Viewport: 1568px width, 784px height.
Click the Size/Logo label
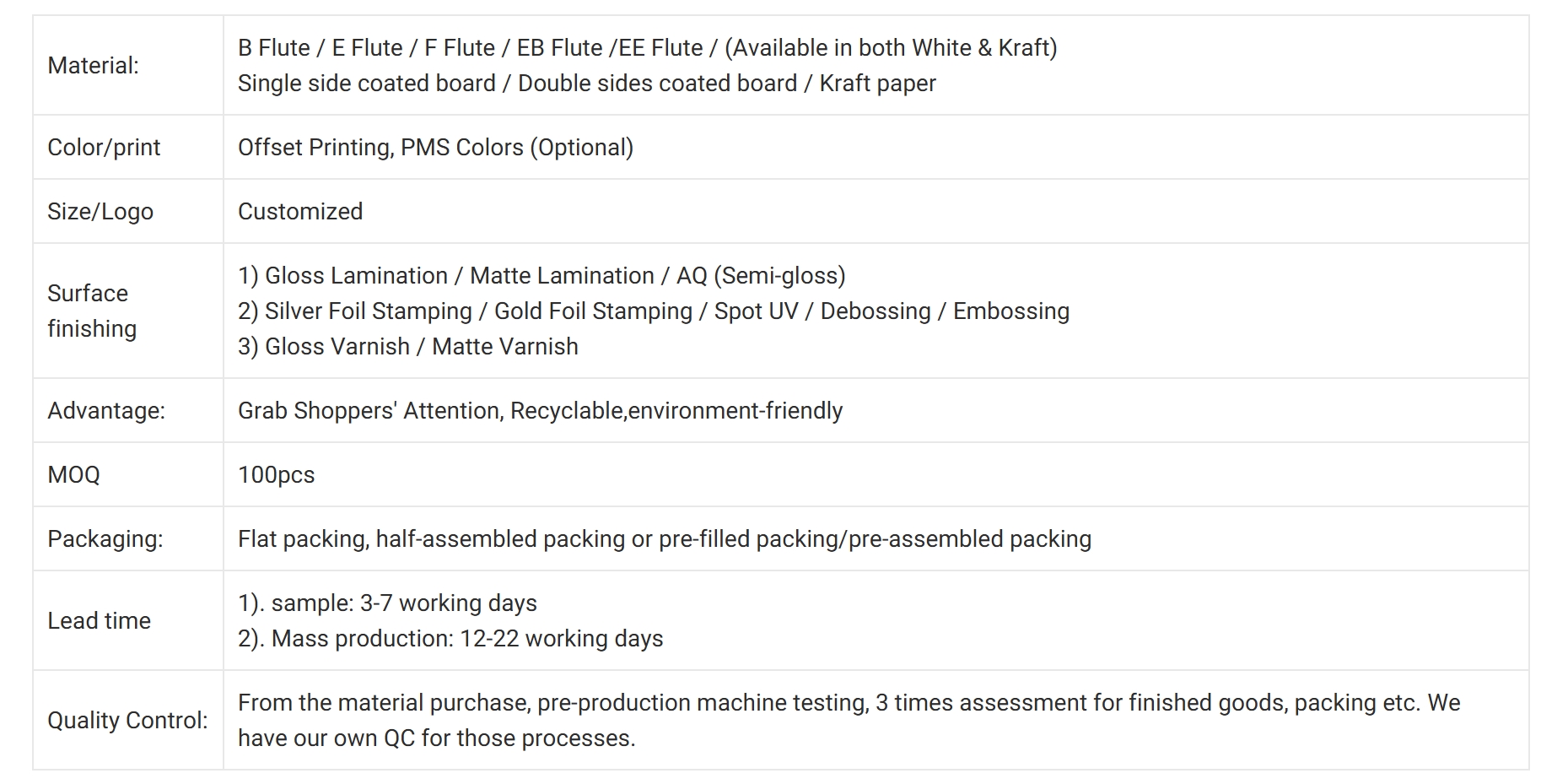click(x=100, y=211)
